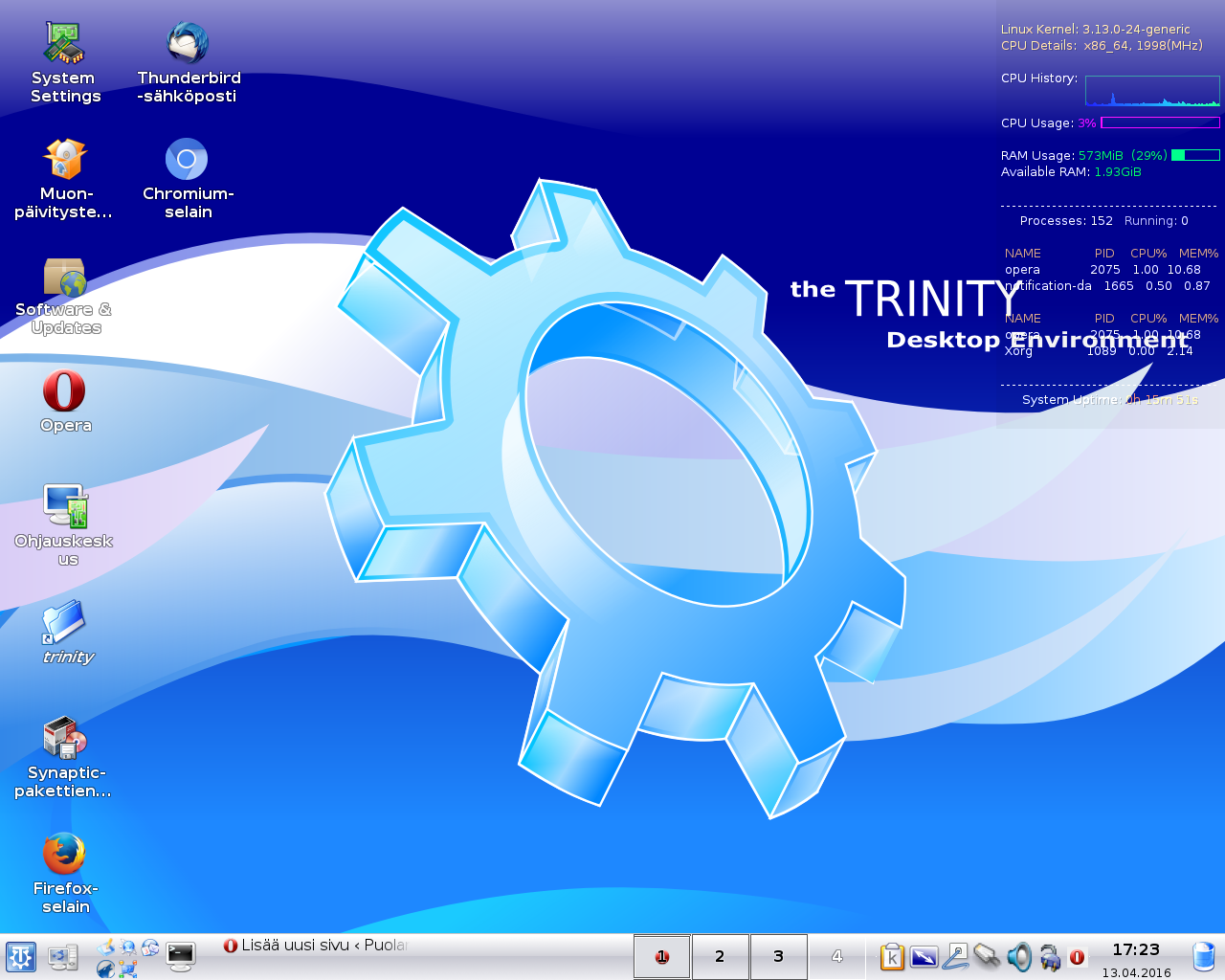Click the Linux Kernel version text
Image resolution: width=1225 pixels, height=980 pixels.
[1096, 30]
